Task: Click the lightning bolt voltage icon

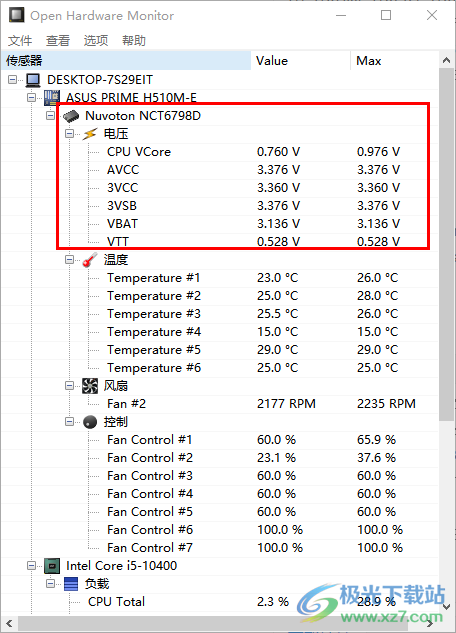Action: 90,134
